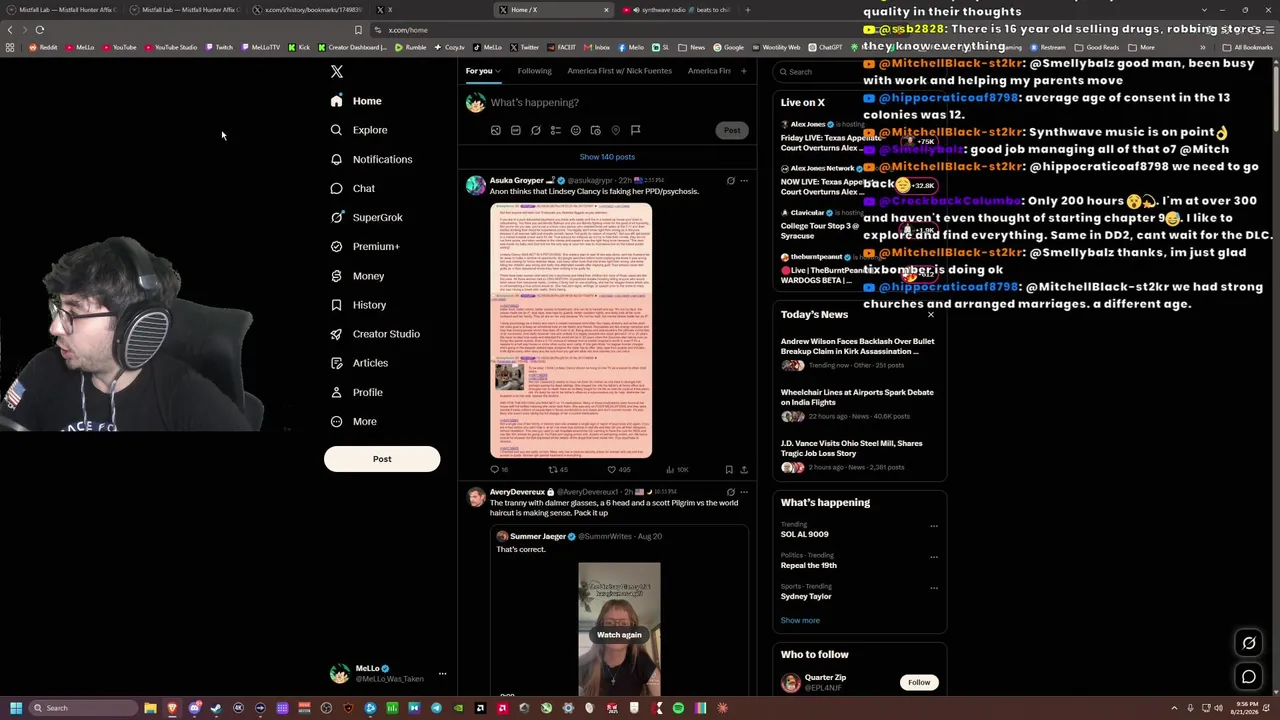The width and height of the screenshot is (1280, 720).
Task: Open the image in Asuka Groyper's post
Action: 571,330
